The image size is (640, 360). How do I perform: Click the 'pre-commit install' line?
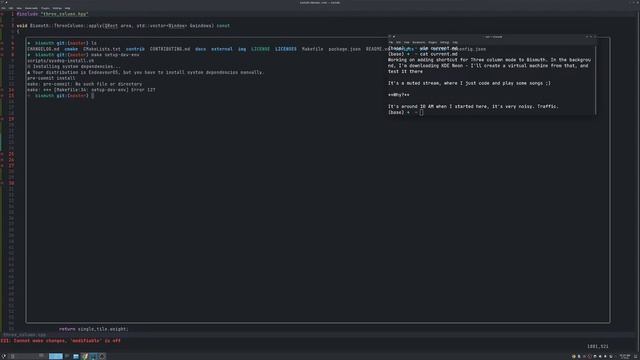pos(51,78)
